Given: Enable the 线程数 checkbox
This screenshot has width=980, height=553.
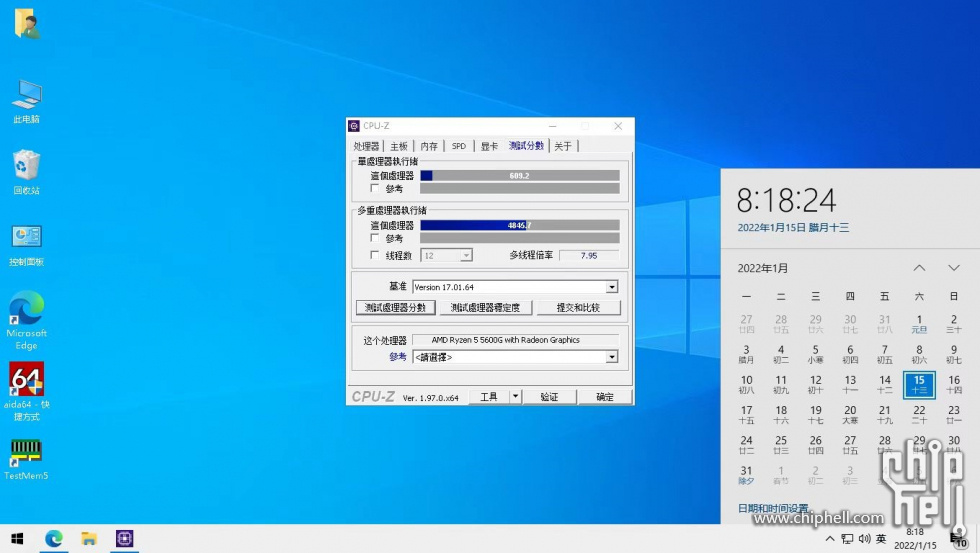Looking at the screenshot, I should tap(375, 255).
